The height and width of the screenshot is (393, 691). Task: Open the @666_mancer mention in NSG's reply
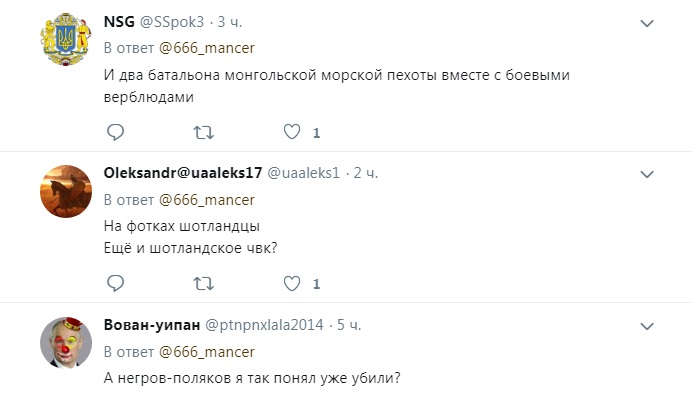point(207,48)
